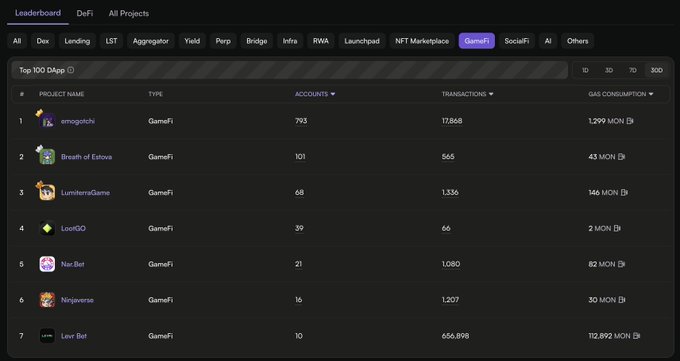This screenshot has width=680, height=361.
Task: Click the 1,299 MON gas value
Action: 606,121
